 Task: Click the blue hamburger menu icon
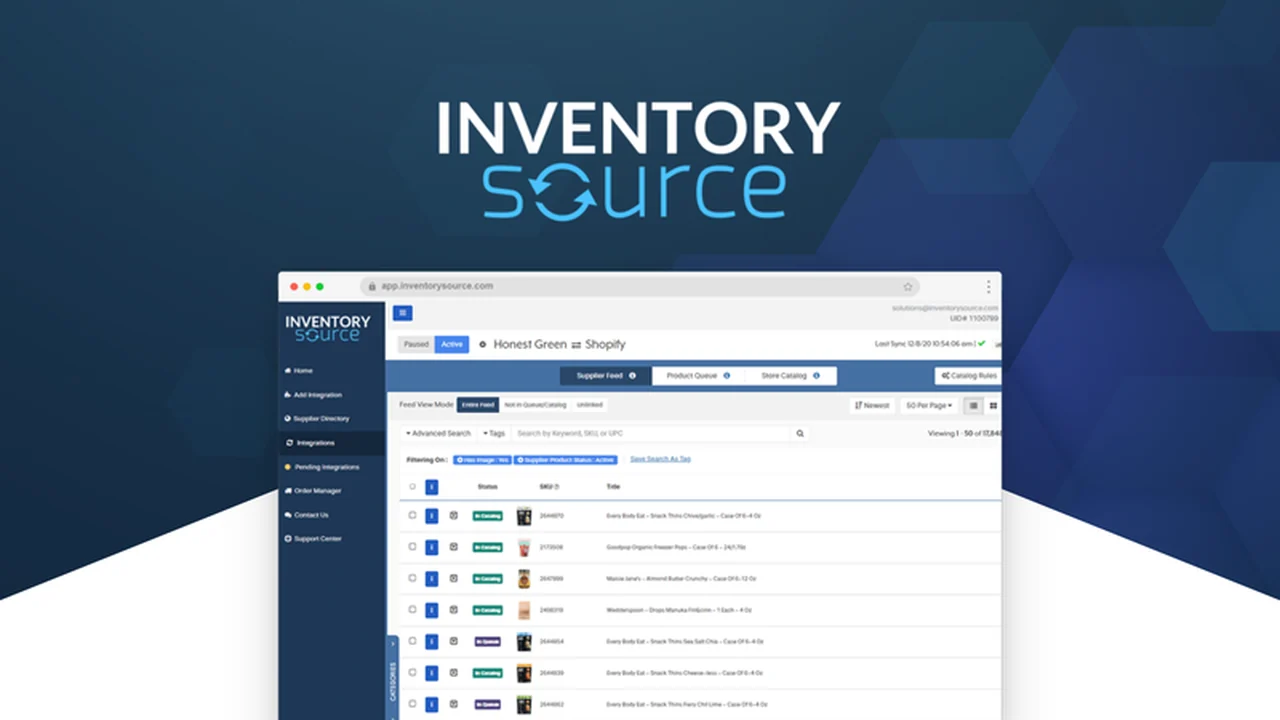tap(402, 313)
